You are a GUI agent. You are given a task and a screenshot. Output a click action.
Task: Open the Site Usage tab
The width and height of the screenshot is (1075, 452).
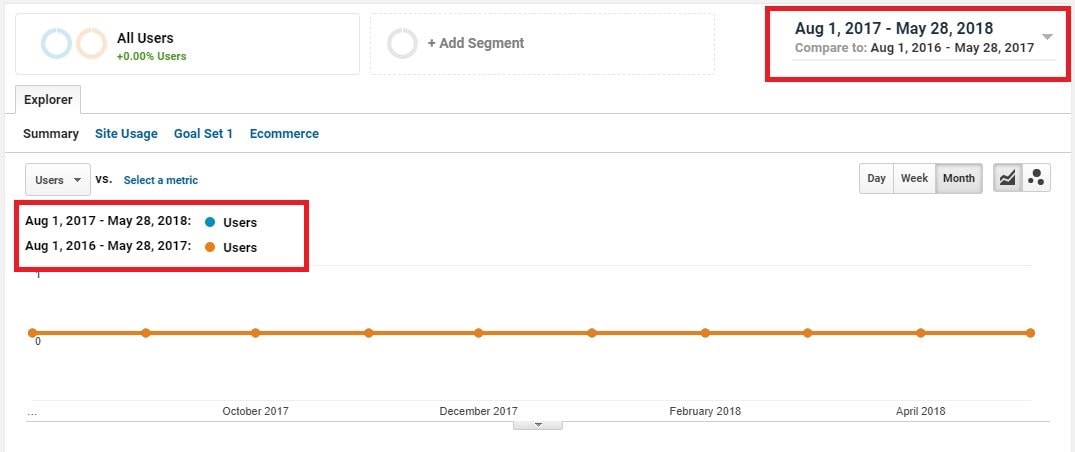click(x=126, y=134)
